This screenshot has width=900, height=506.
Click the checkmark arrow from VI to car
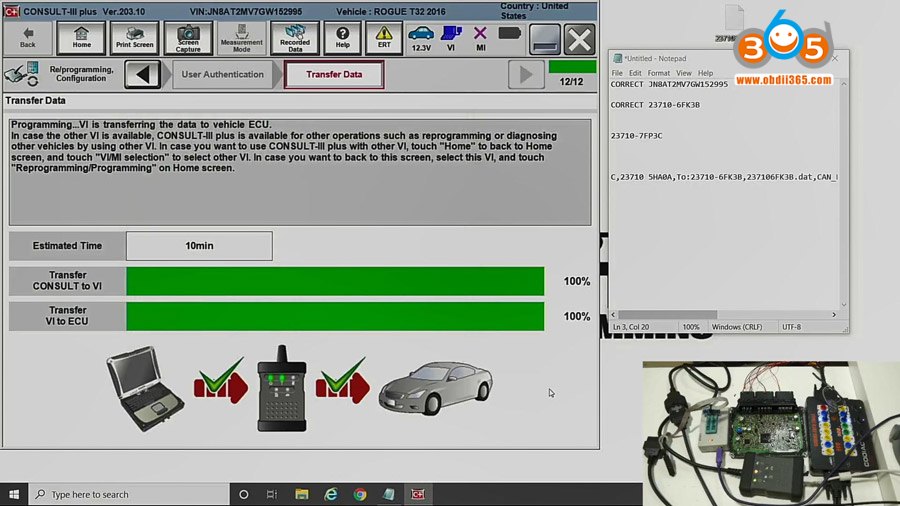(343, 381)
